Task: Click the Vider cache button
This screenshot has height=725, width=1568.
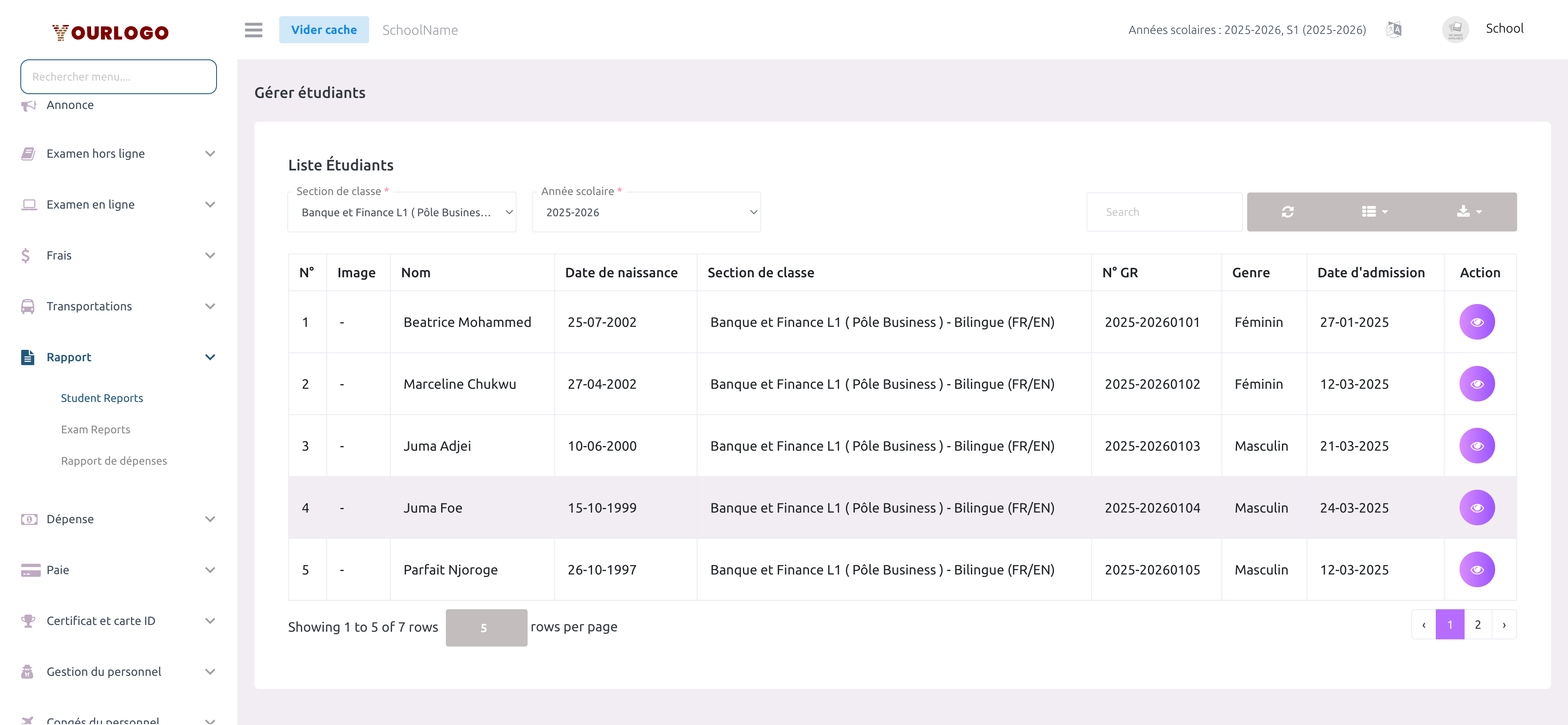Action: (324, 30)
